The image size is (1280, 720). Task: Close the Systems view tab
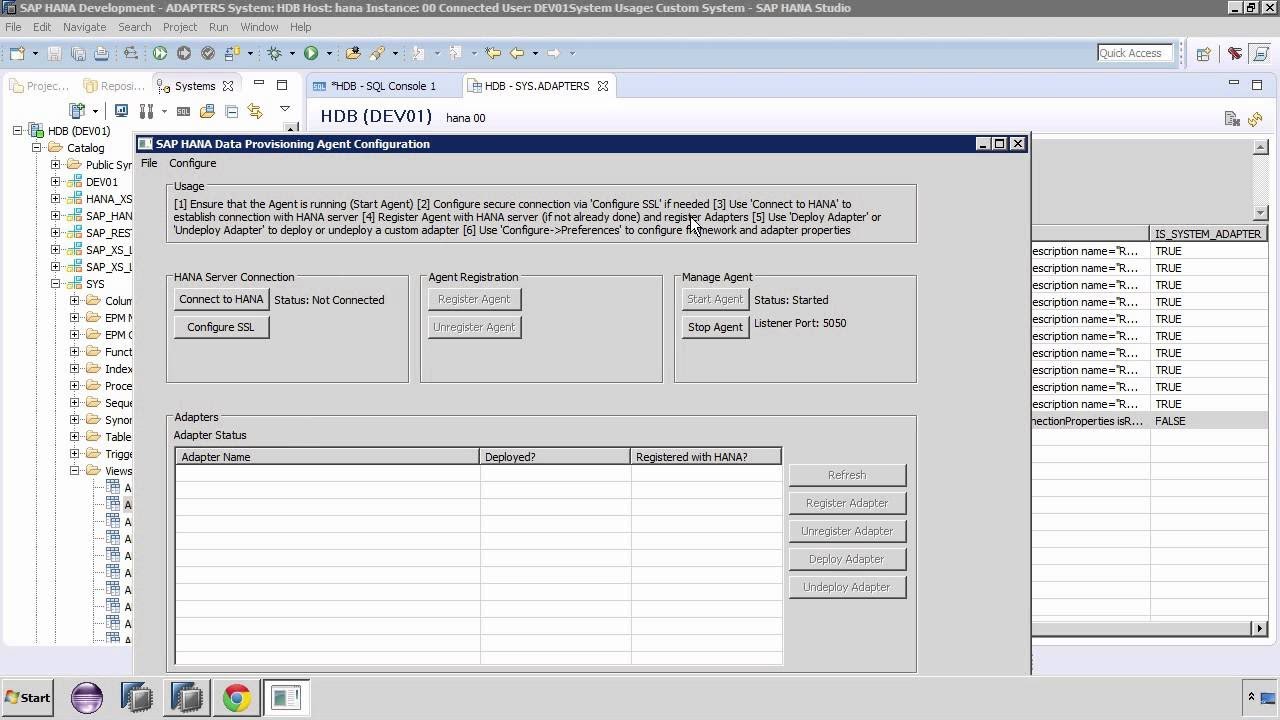[228, 86]
